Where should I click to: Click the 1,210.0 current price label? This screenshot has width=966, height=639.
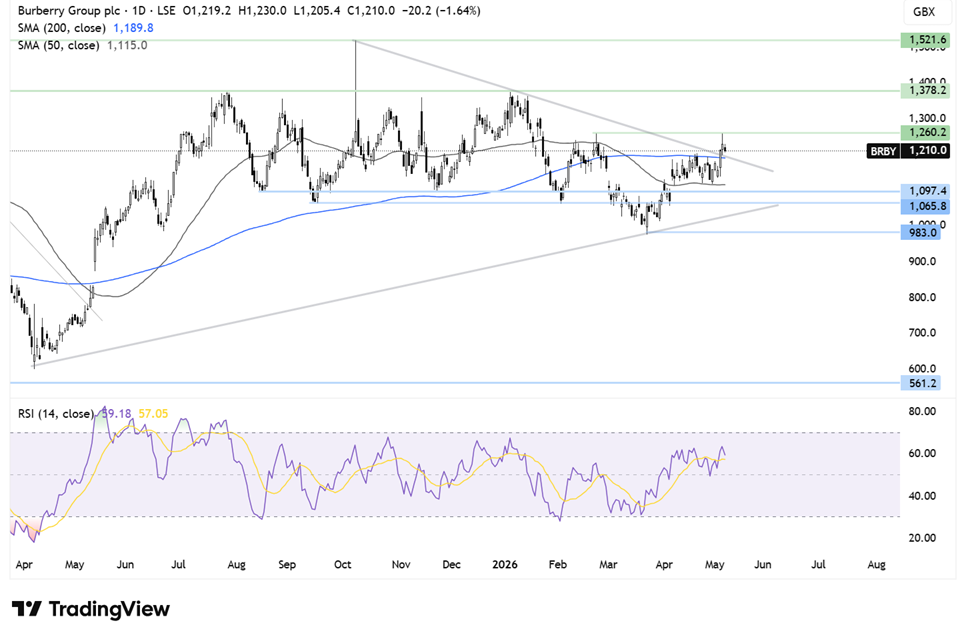click(x=925, y=150)
